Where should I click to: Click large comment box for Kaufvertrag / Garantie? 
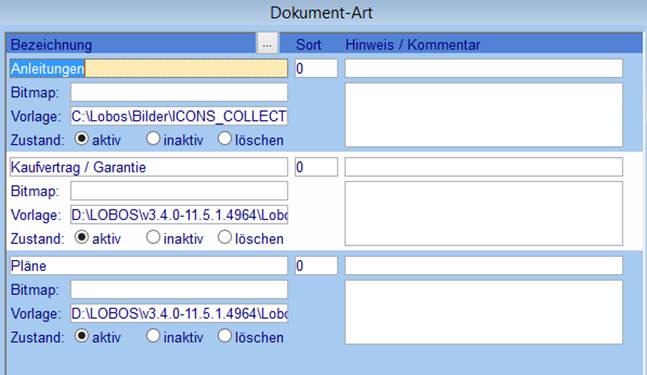484,213
